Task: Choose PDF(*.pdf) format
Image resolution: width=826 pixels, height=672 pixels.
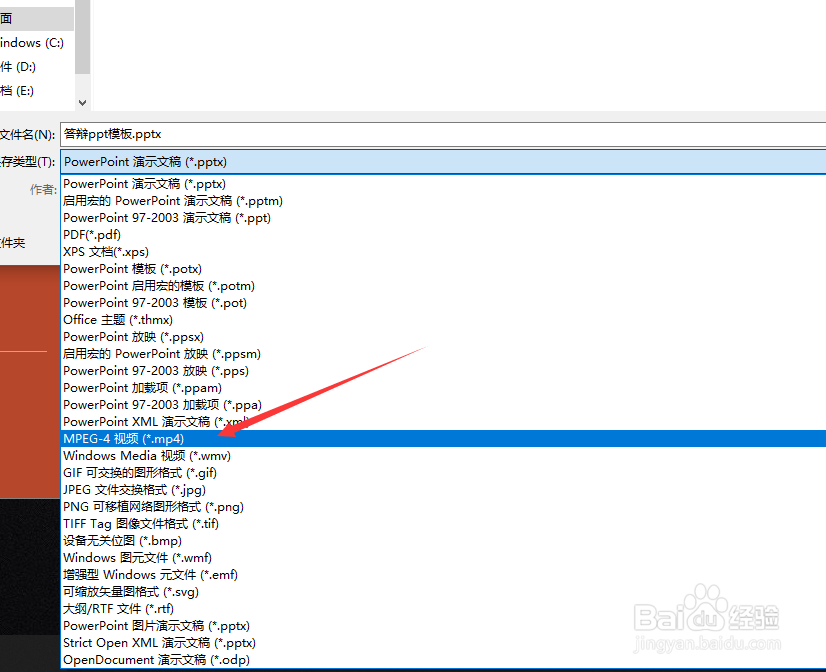Action: [443, 235]
